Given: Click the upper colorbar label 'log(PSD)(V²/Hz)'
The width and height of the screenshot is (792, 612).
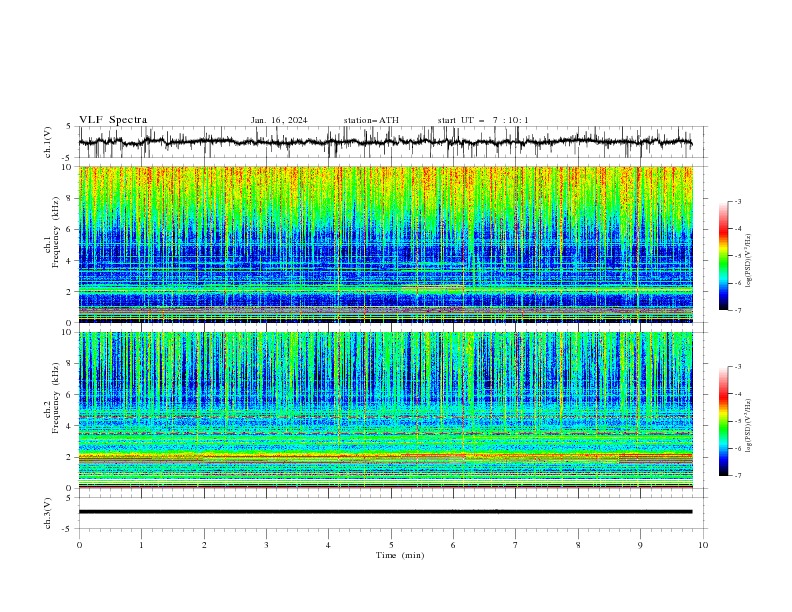Looking at the screenshot, I should pyautogui.click(x=748, y=261).
